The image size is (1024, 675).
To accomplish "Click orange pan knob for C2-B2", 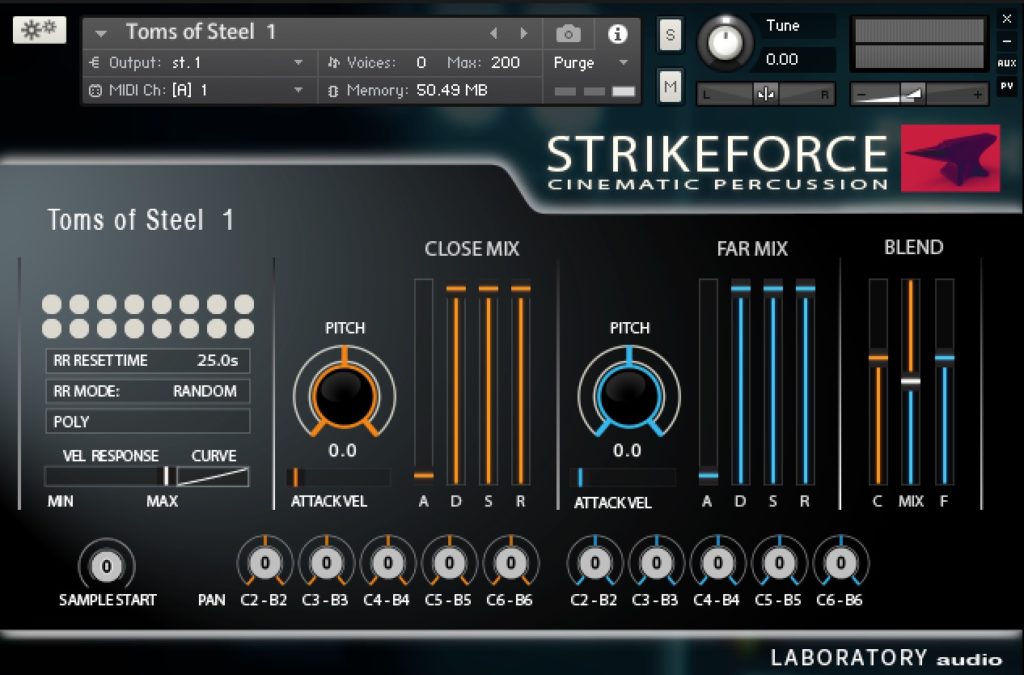I will (264, 563).
